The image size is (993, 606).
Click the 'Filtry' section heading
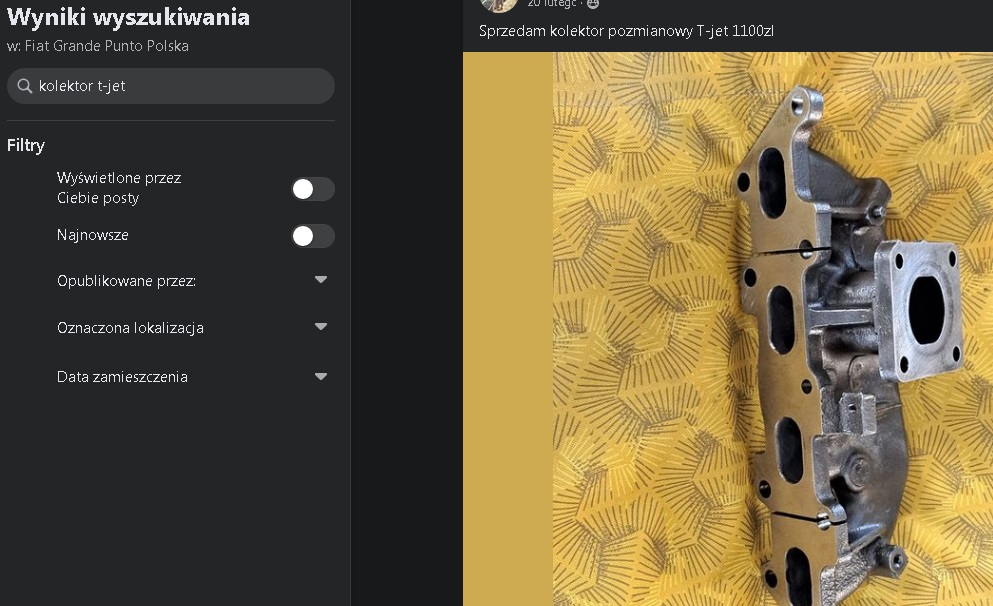click(x=26, y=146)
